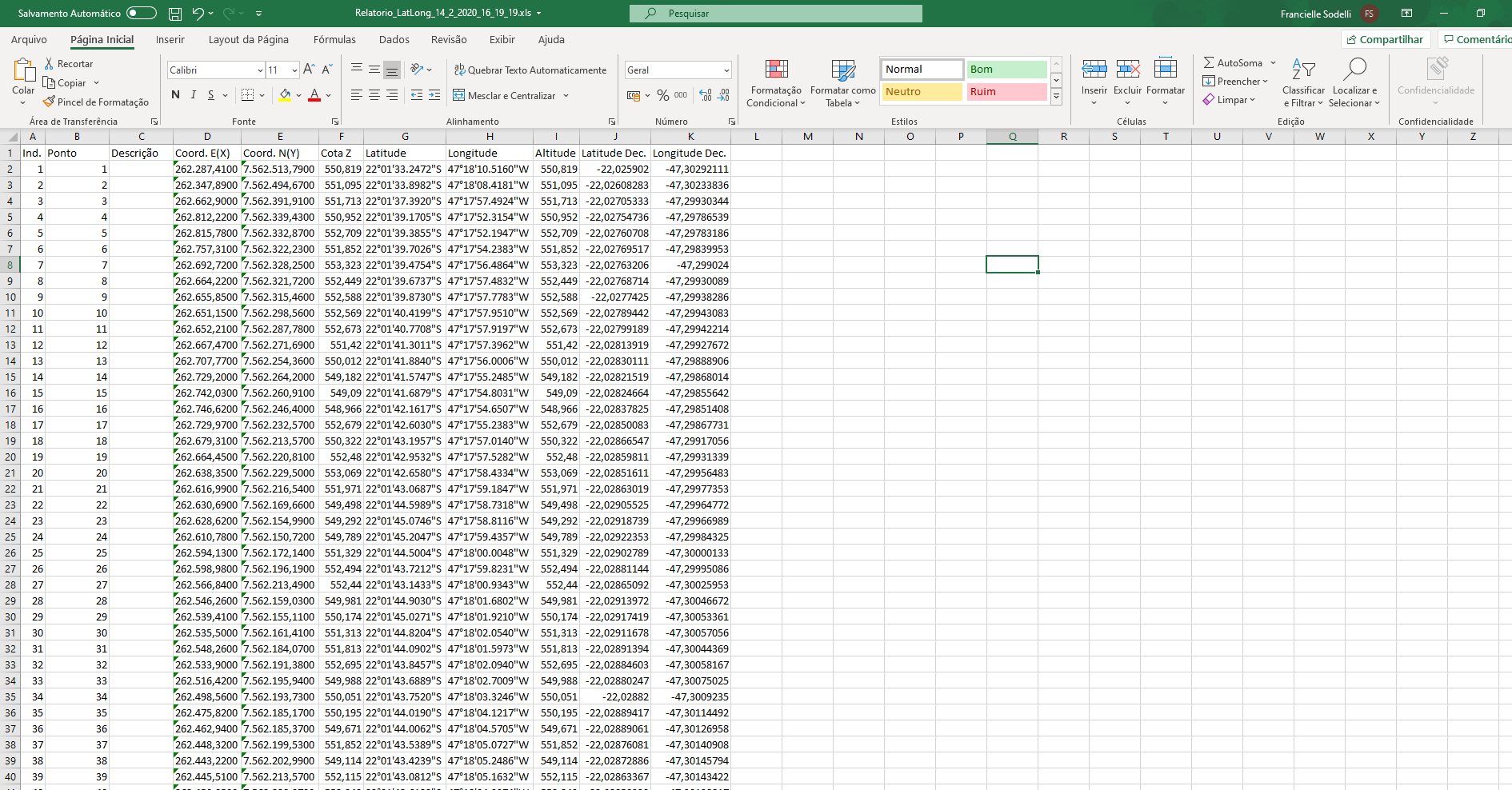Click the Compartilhar button
The width and height of the screenshot is (1512, 790).
coord(1385,39)
